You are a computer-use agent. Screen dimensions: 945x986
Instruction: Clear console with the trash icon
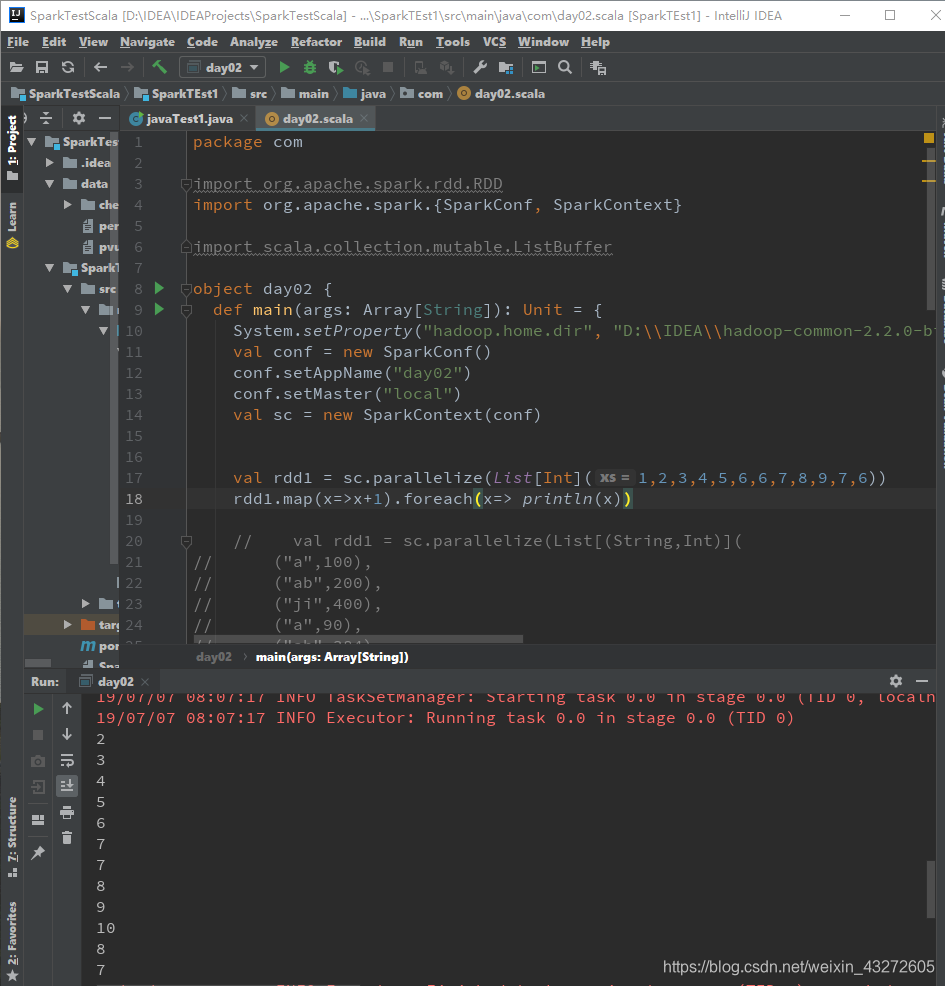67,838
